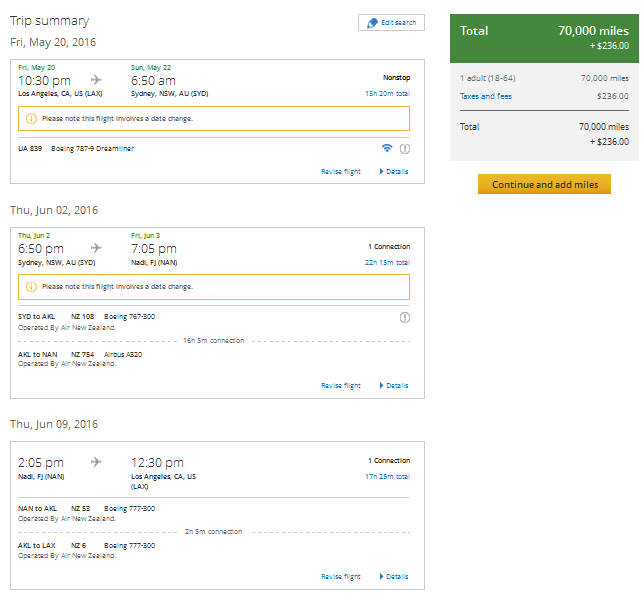Click the Trip summary heading

pos(50,20)
